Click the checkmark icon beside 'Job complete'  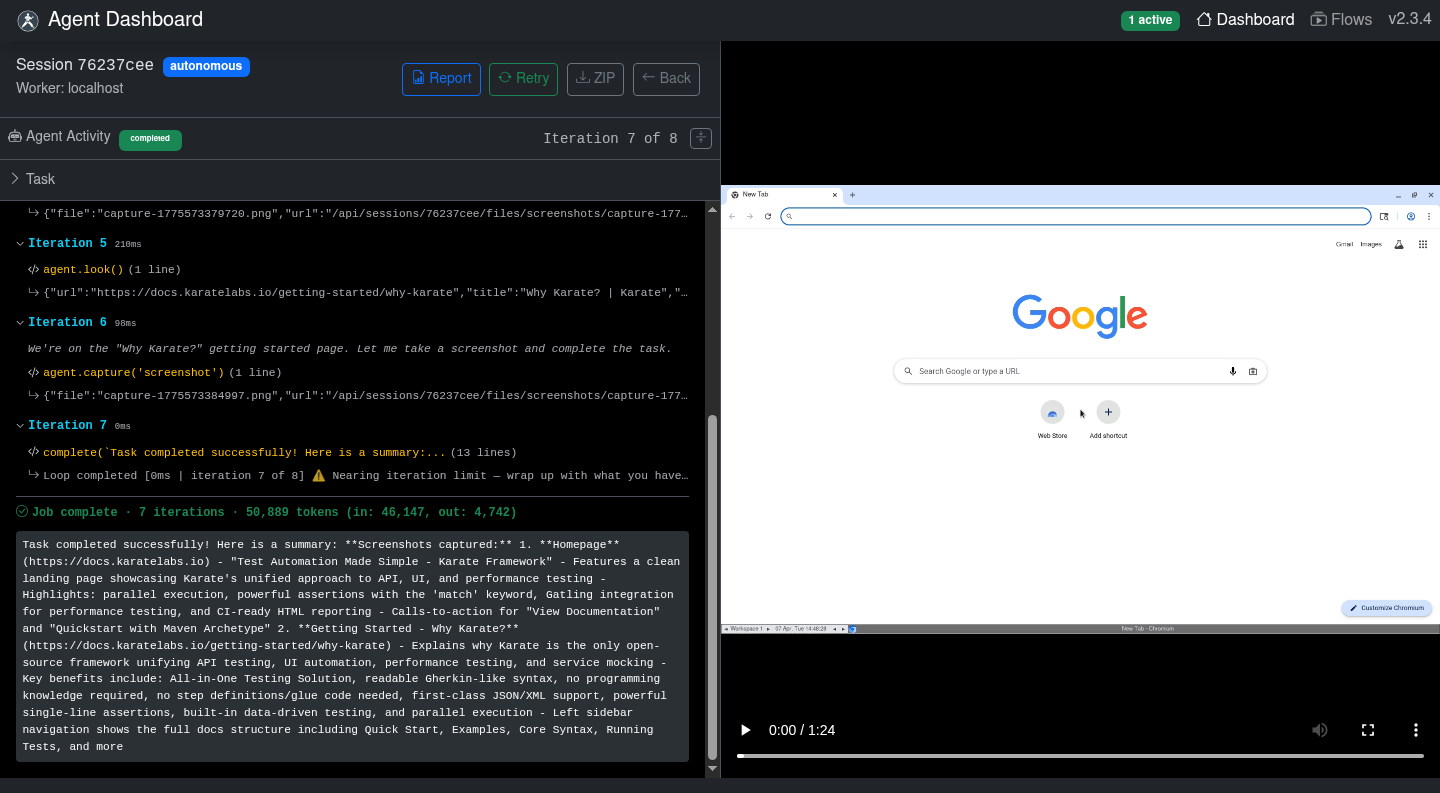(22, 511)
